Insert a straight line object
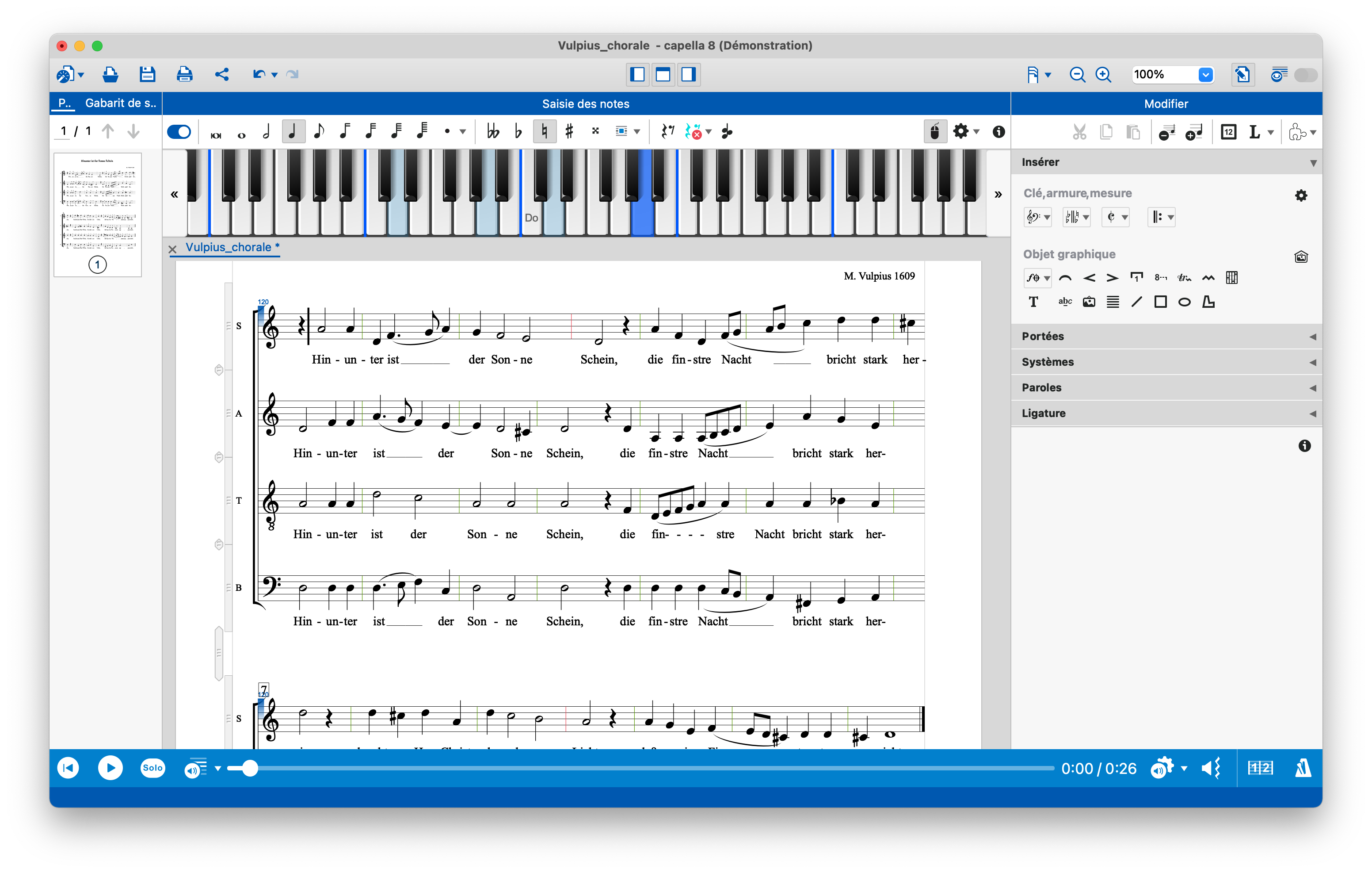Viewport: 1372px width, 873px height. [1137, 302]
